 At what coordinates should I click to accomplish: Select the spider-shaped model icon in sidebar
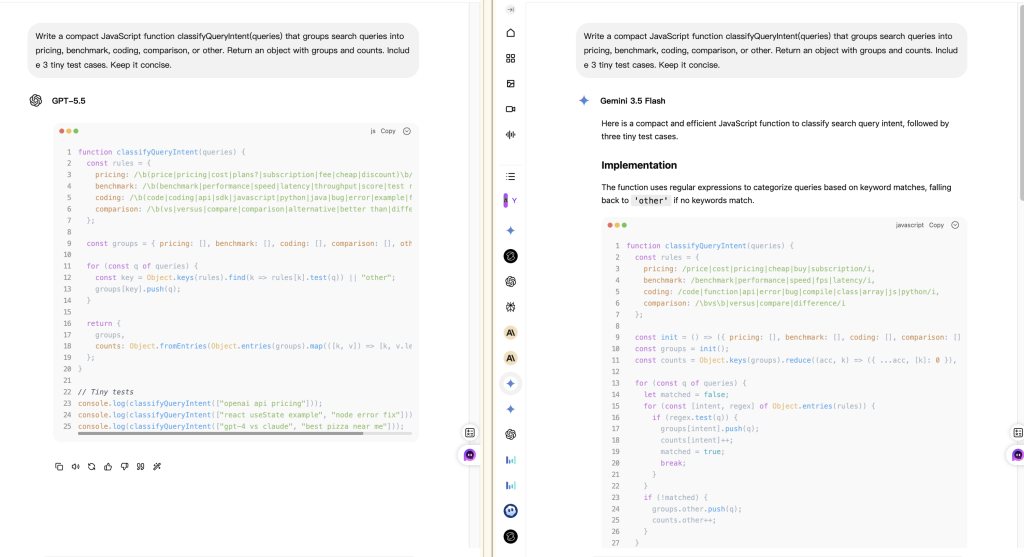511,307
